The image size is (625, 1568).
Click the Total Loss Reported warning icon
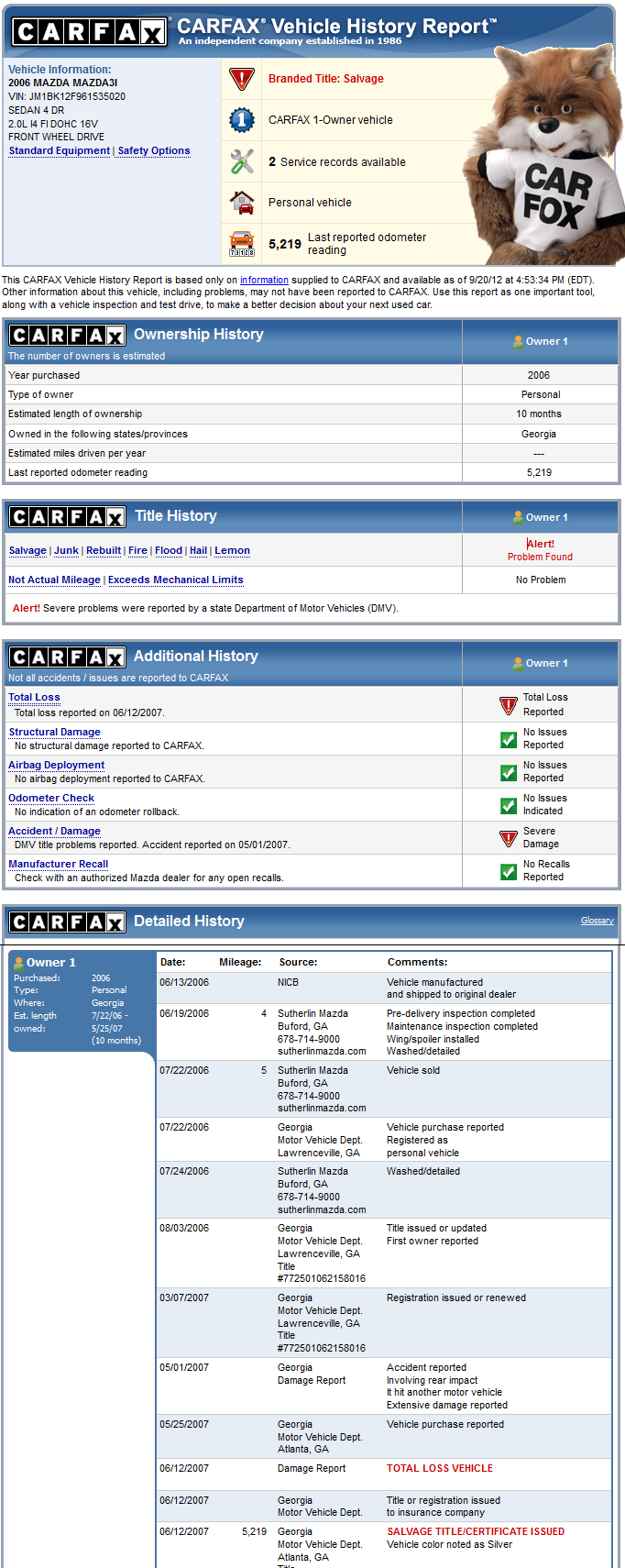click(x=509, y=705)
